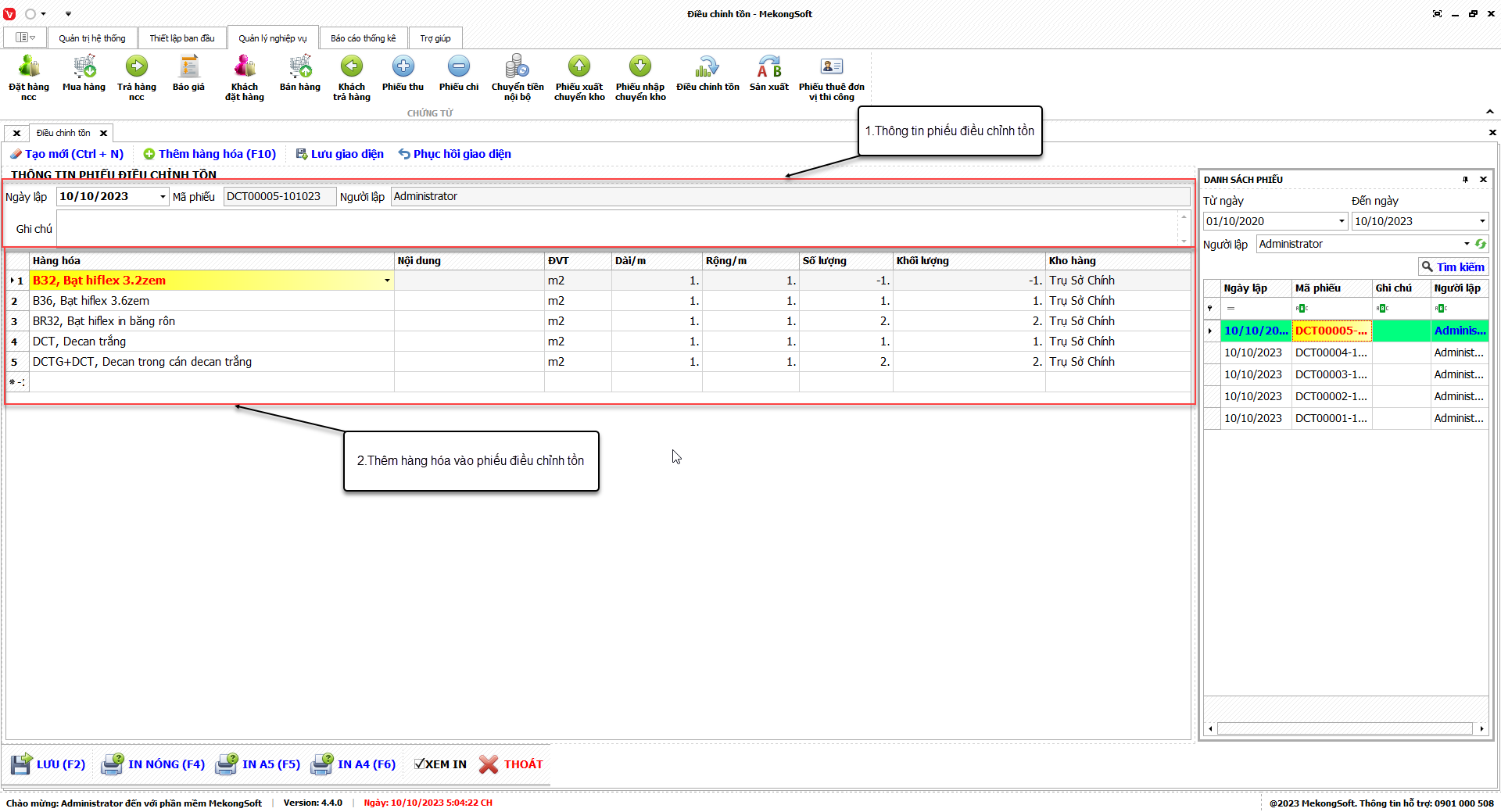Select voucher DCT00003 in the list

pyautogui.click(x=1345, y=374)
